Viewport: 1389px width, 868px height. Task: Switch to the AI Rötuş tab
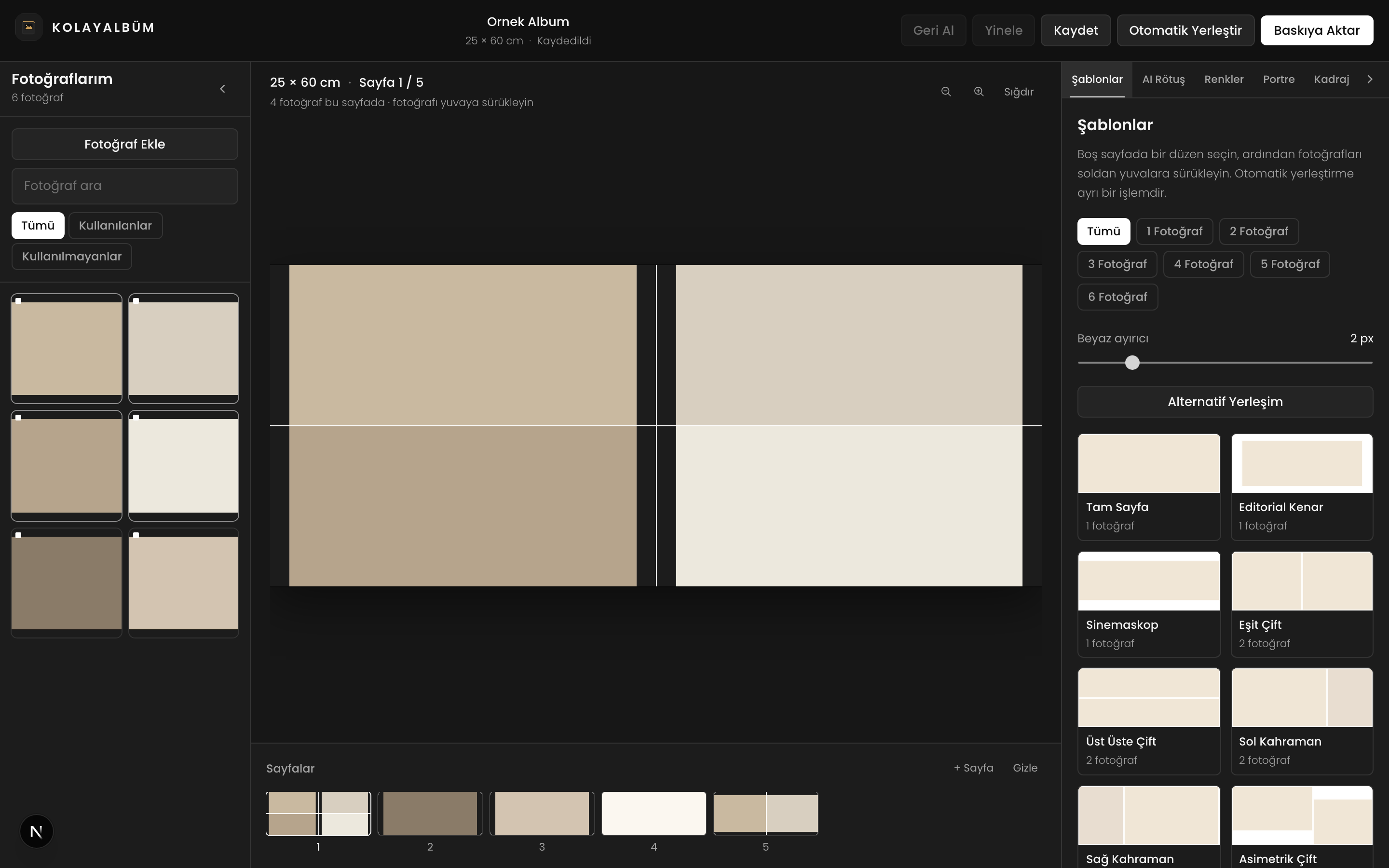(x=1163, y=79)
